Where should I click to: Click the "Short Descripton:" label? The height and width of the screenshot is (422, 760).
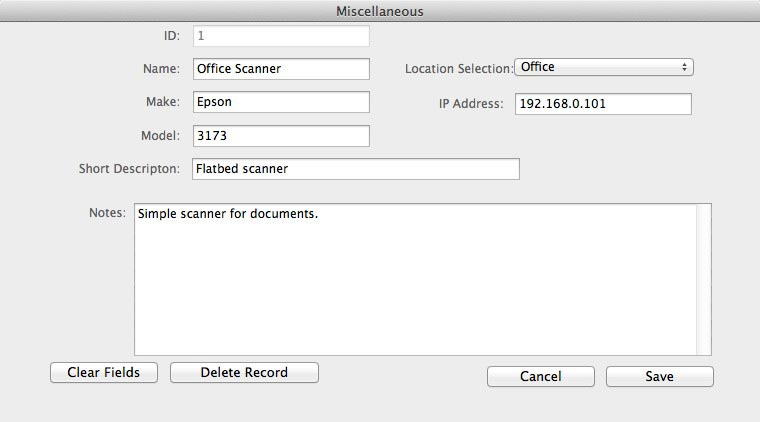(x=129, y=169)
